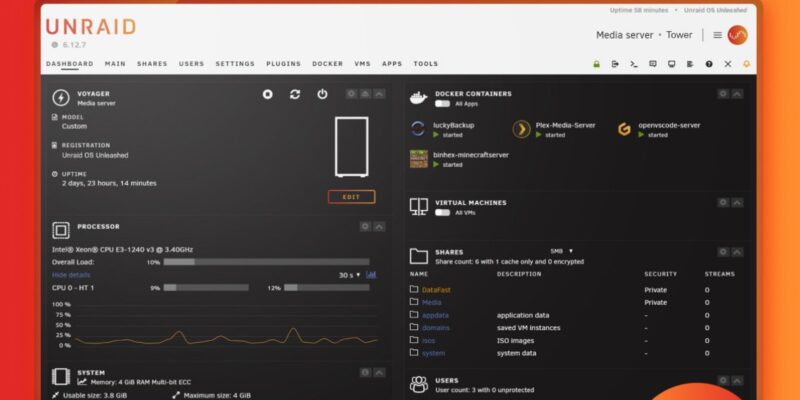
Task: Click the white tower case image
Action: 352,147
